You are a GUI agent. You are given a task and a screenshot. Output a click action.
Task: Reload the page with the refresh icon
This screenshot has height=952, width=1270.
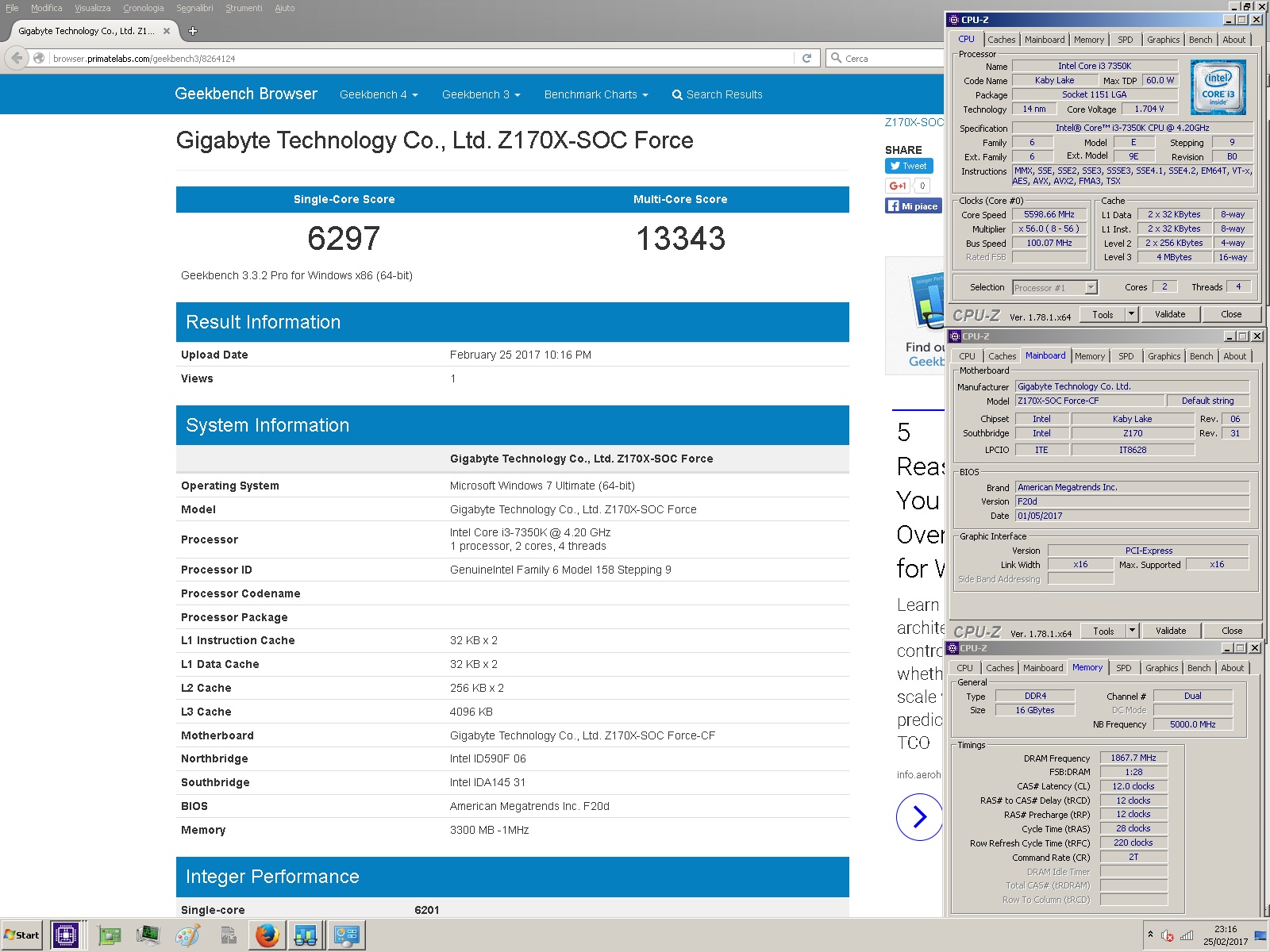point(806,58)
